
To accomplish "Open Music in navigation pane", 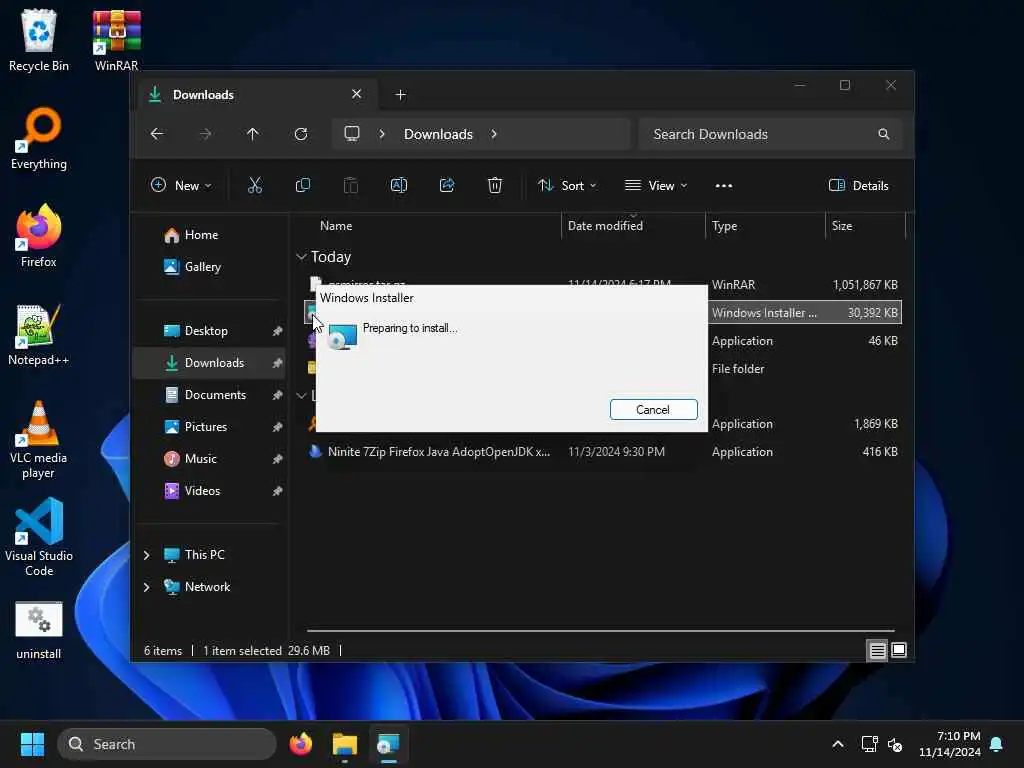I will coord(210,458).
